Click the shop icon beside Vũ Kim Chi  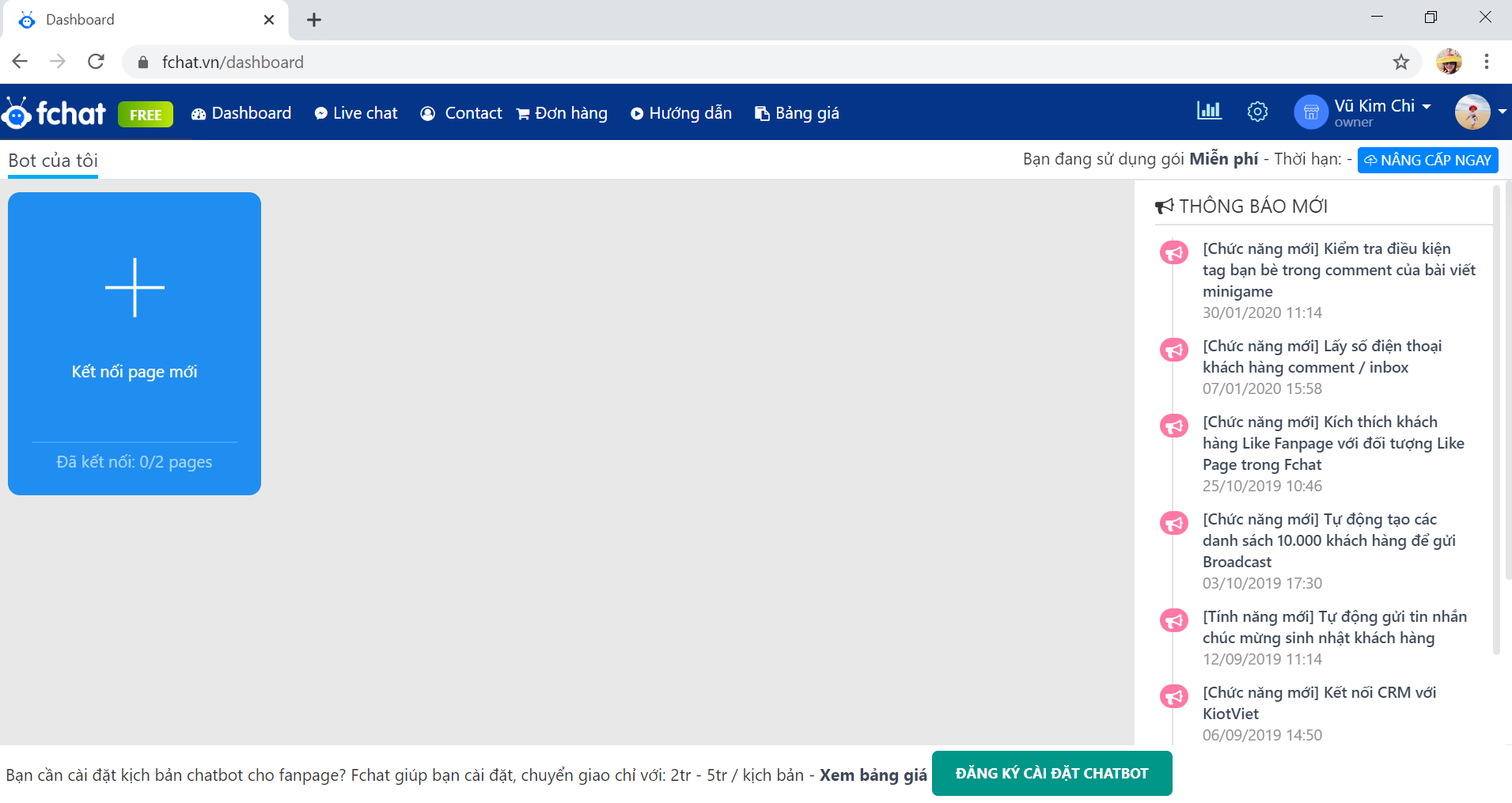(1310, 112)
